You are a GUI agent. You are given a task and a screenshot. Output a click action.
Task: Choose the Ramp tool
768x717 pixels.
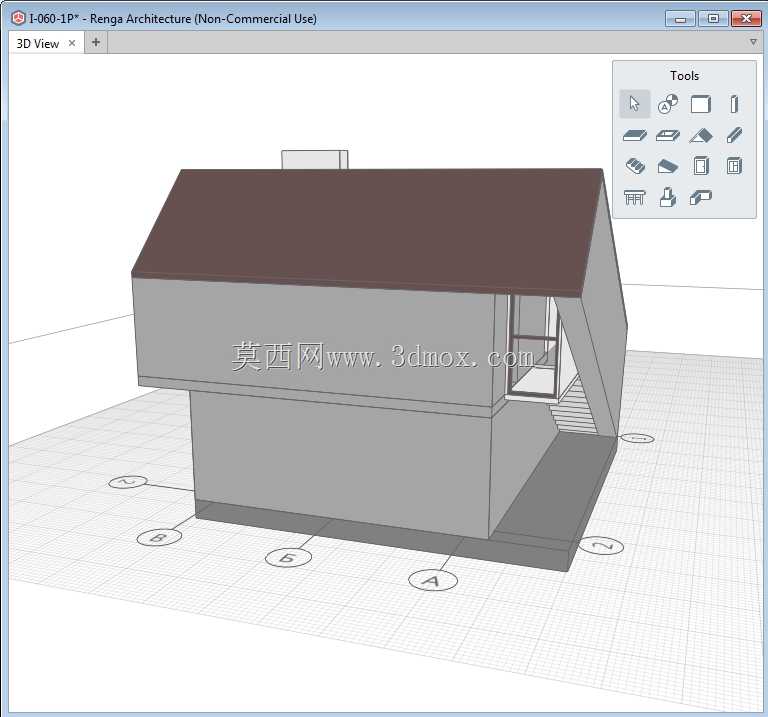tap(668, 167)
